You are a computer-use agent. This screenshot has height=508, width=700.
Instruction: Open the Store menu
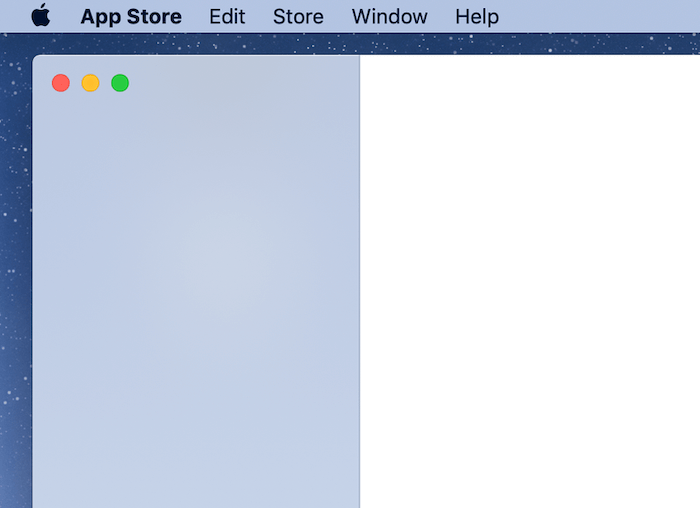click(298, 17)
